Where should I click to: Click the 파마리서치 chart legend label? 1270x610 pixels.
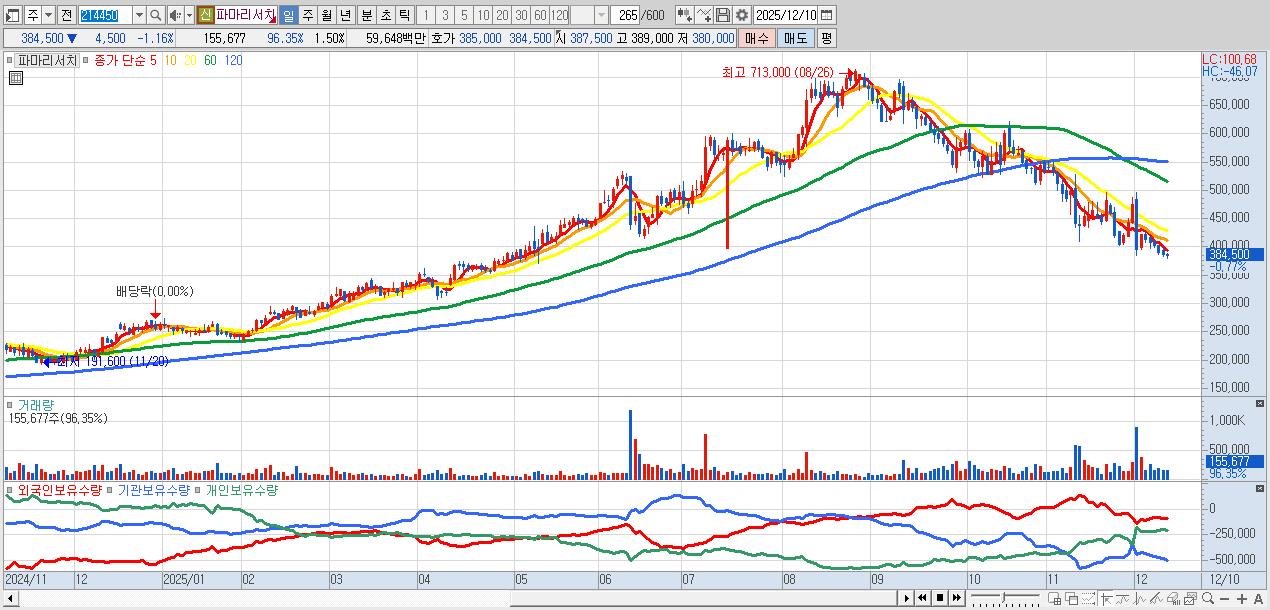coord(48,60)
